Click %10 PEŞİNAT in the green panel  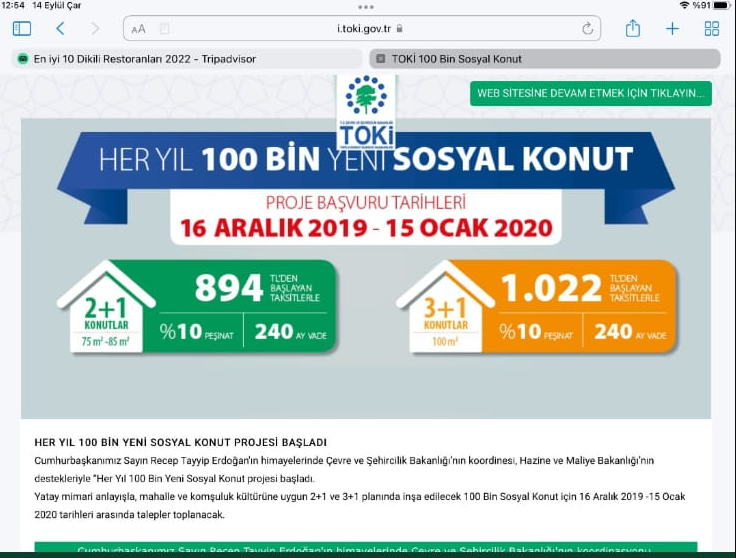point(196,332)
